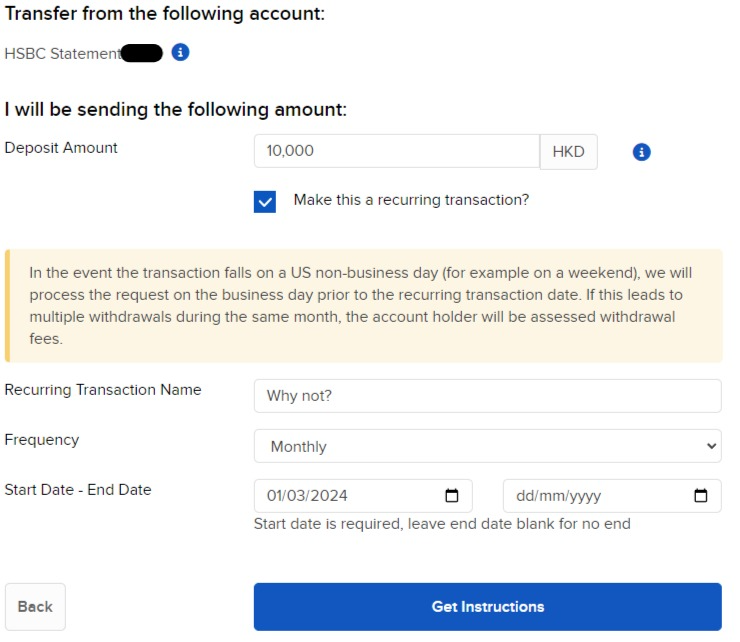Focus the Deposit Amount field showing 10,000

(x=397, y=151)
